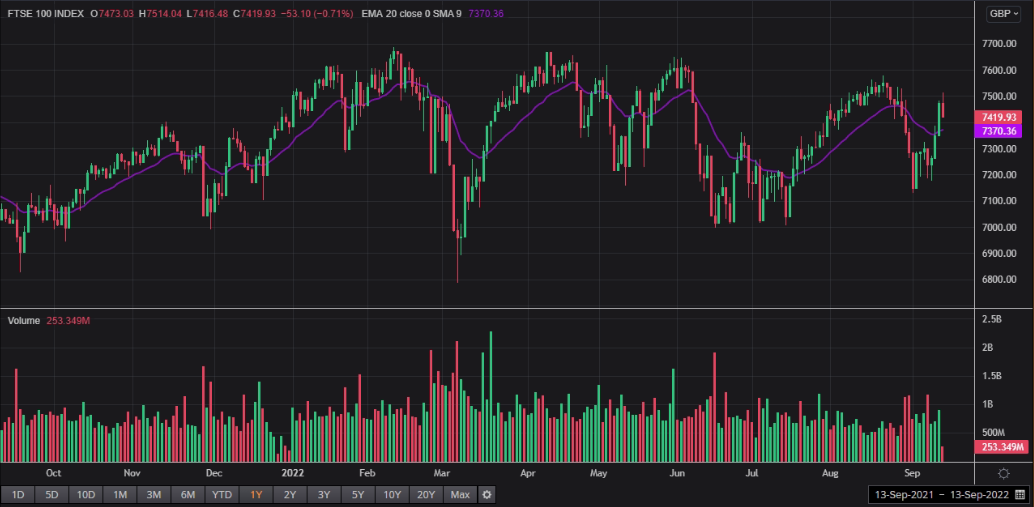The height and width of the screenshot is (507, 1034).
Task: Click the 2.5B volume axis tick
Action: 992,319
